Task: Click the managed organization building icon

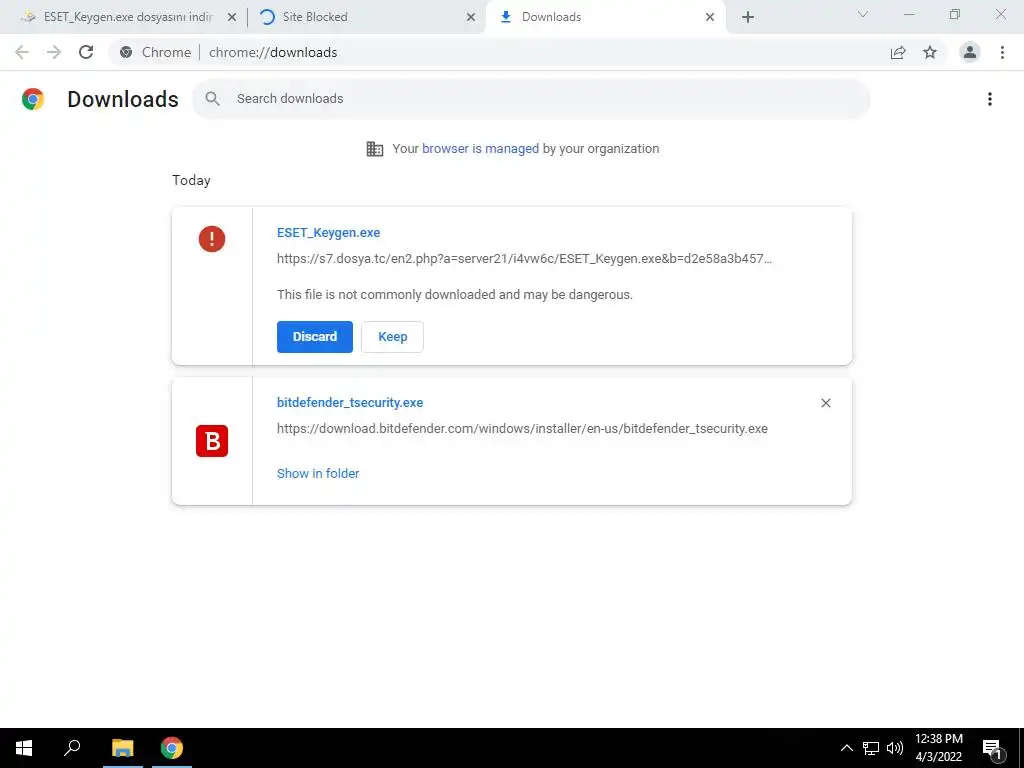Action: pyautogui.click(x=375, y=149)
